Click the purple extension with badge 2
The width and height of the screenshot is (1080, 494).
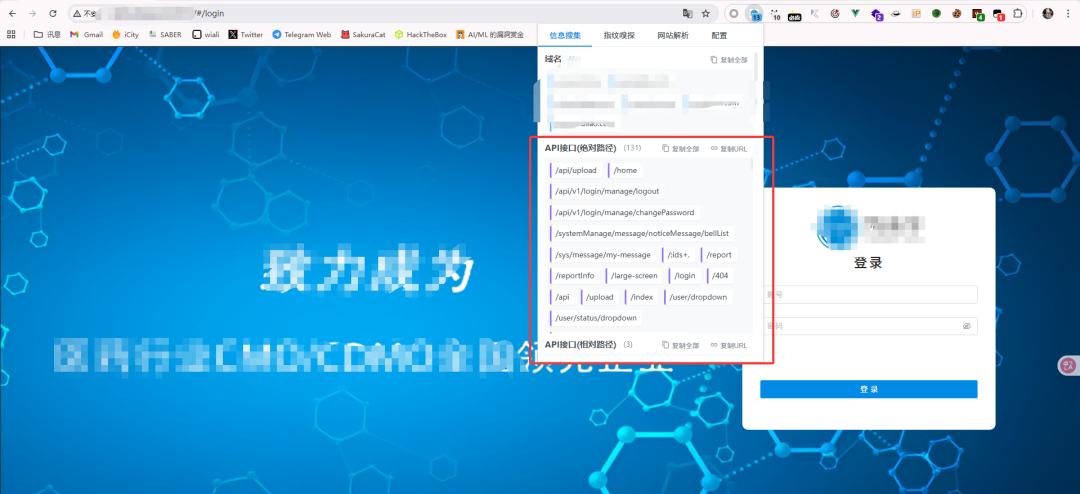[876, 14]
